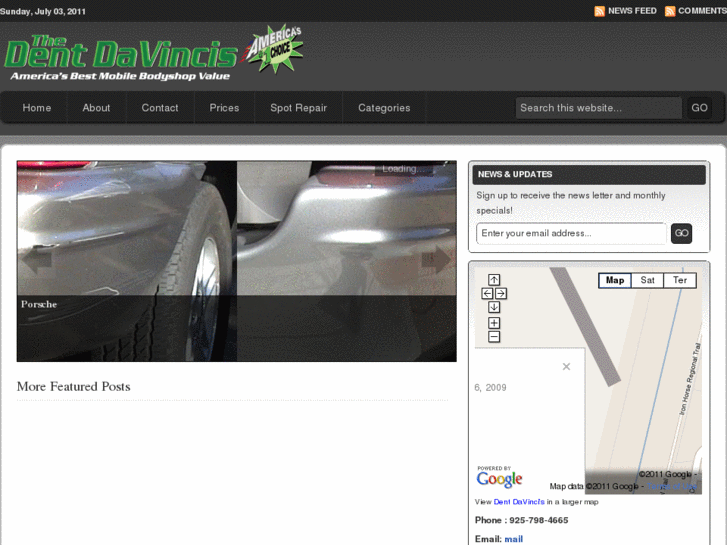Open Dent DaVinci's larger map link
The width and height of the screenshot is (727, 545).
pos(519,502)
